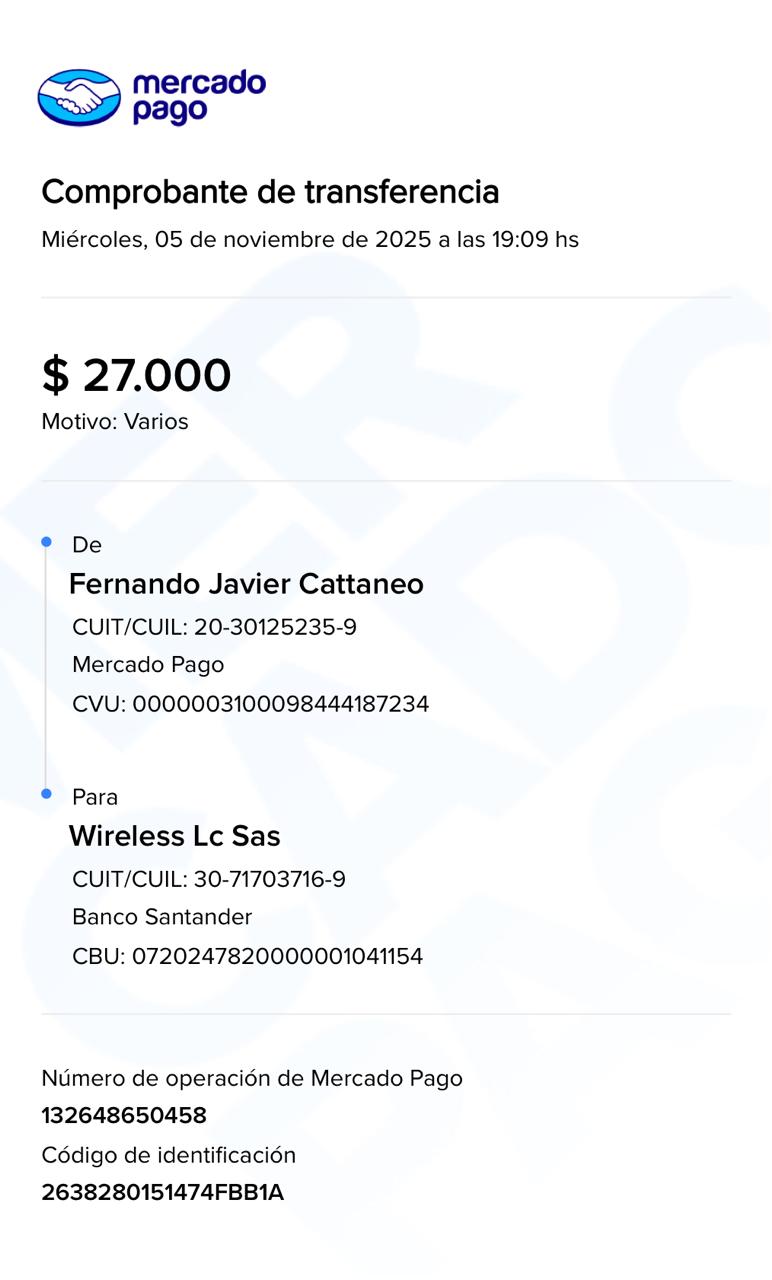772x1280 pixels.
Task: Click the "Banco Santander" bank name
Action: point(162,917)
